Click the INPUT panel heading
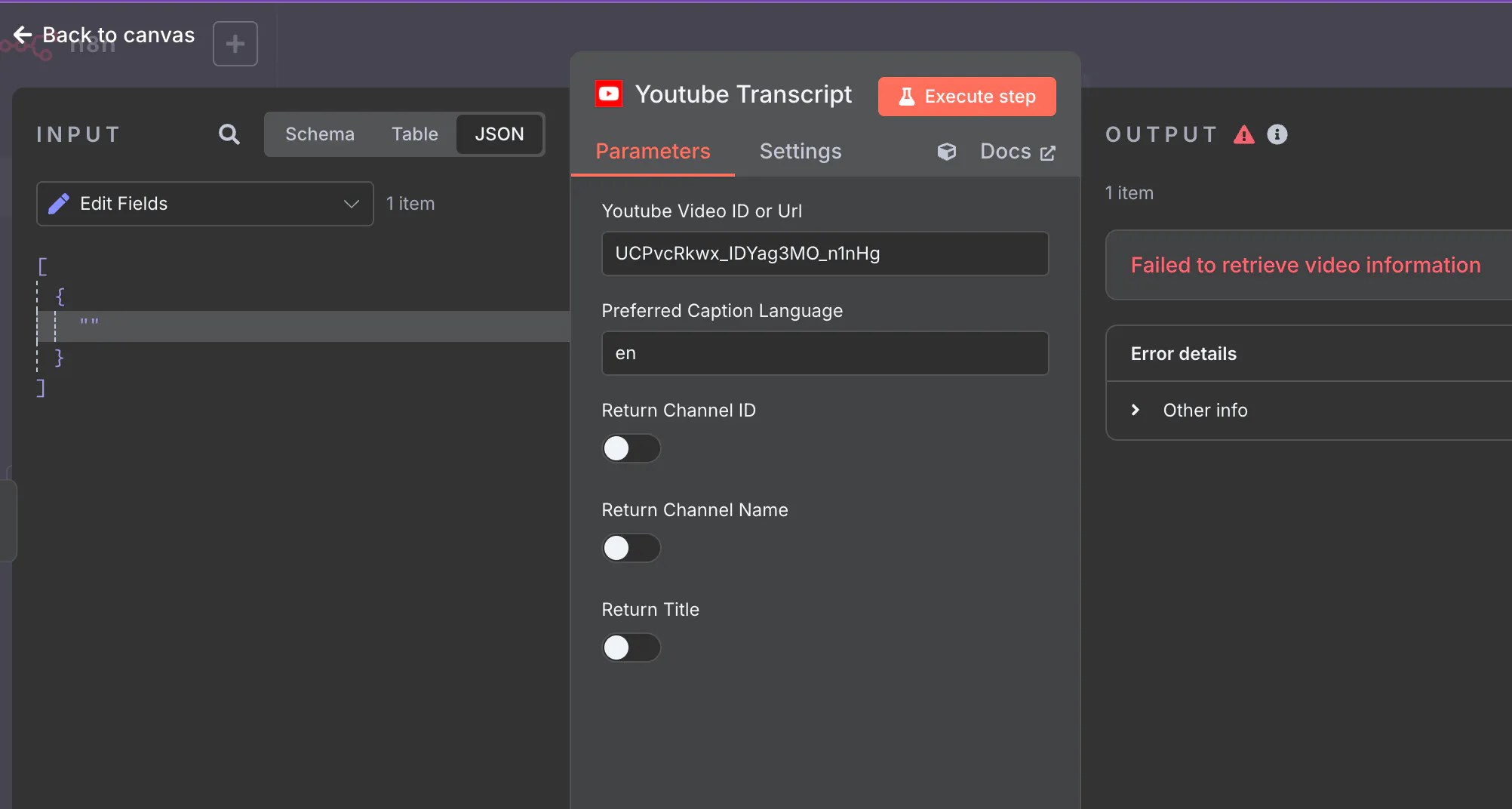The width and height of the screenshot is (1512, 809). click(x=78, y=134)
